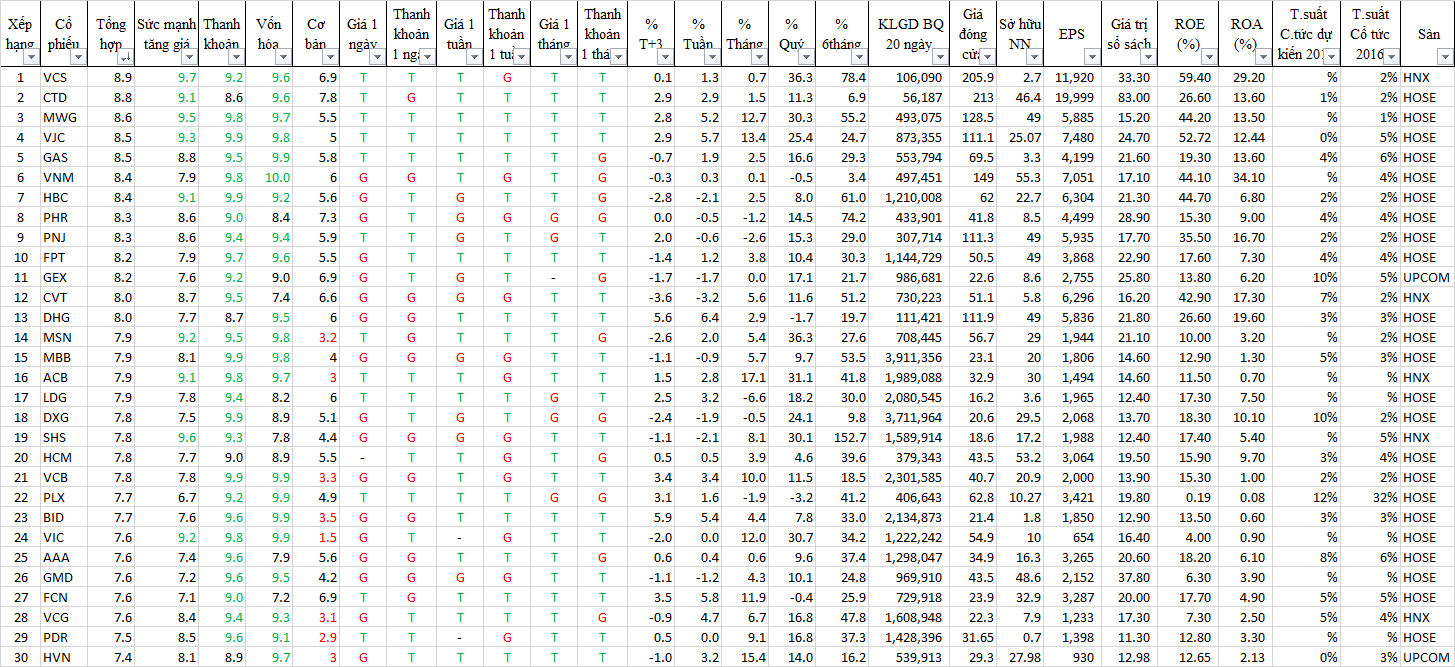Image resolution: width=1455 pixels, height=667 pixels.
Task: Select the HVN stock ticker cell
Action: (x=65, y=657)
